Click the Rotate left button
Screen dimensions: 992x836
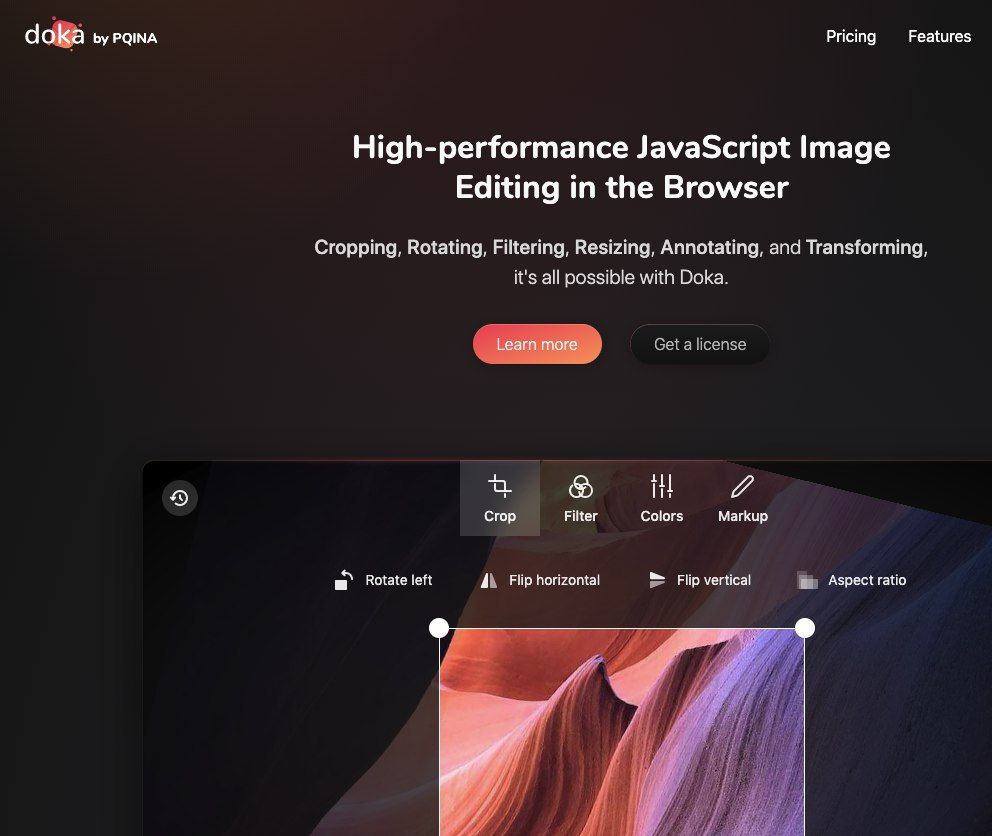pos(383,580)
